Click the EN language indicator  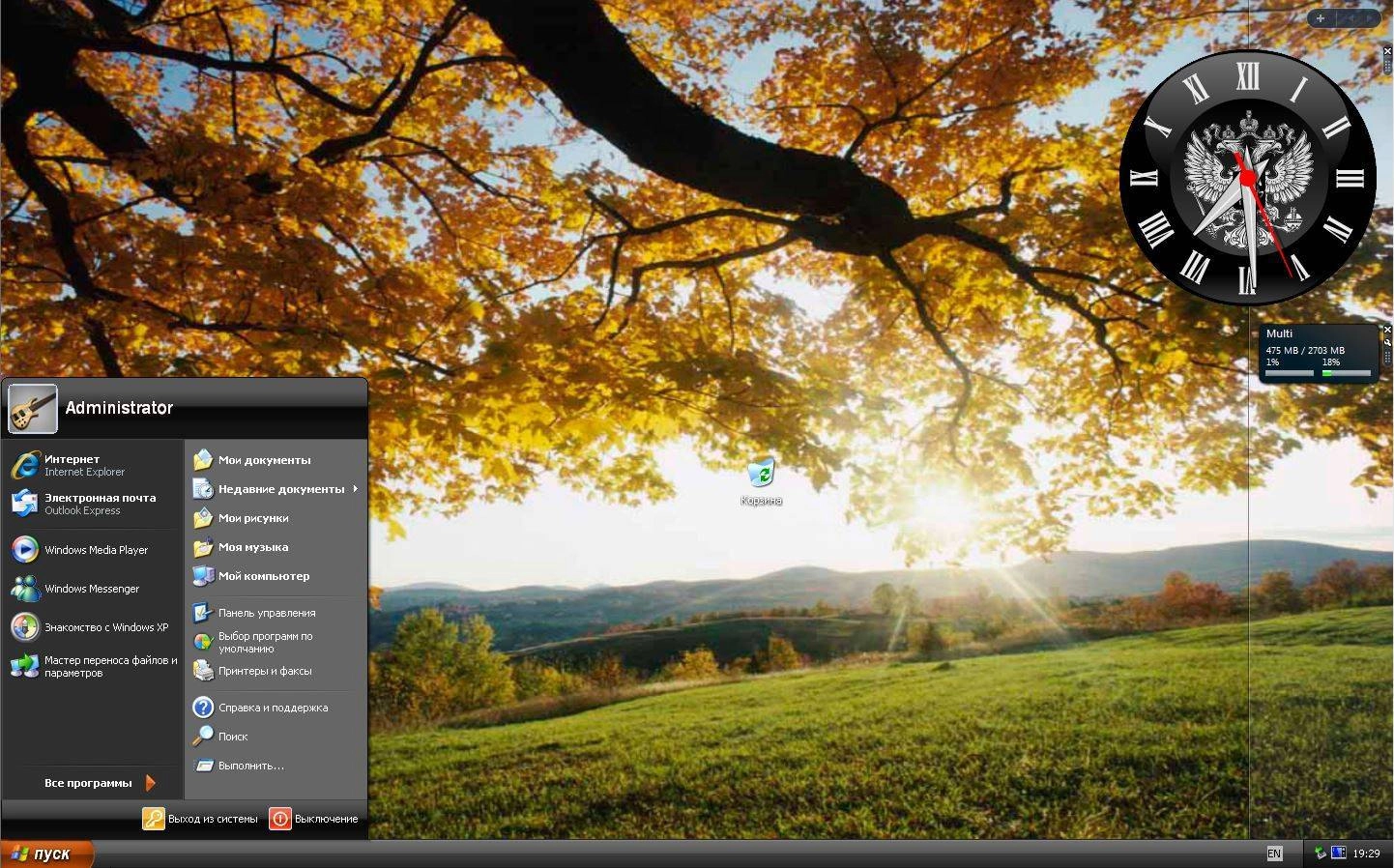click(1274, 854)
